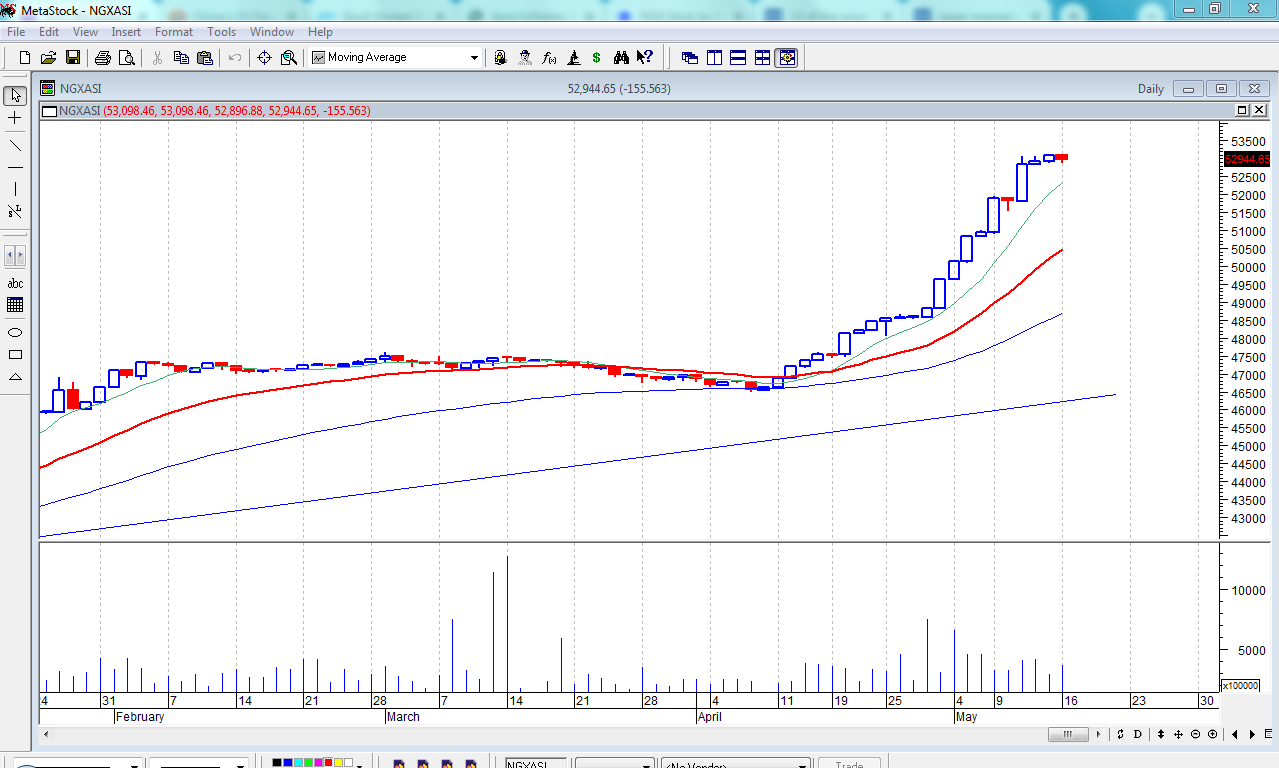Select the grid table drawing tool
Viewport: 1279px width, 768px height.
pos(15,305)
